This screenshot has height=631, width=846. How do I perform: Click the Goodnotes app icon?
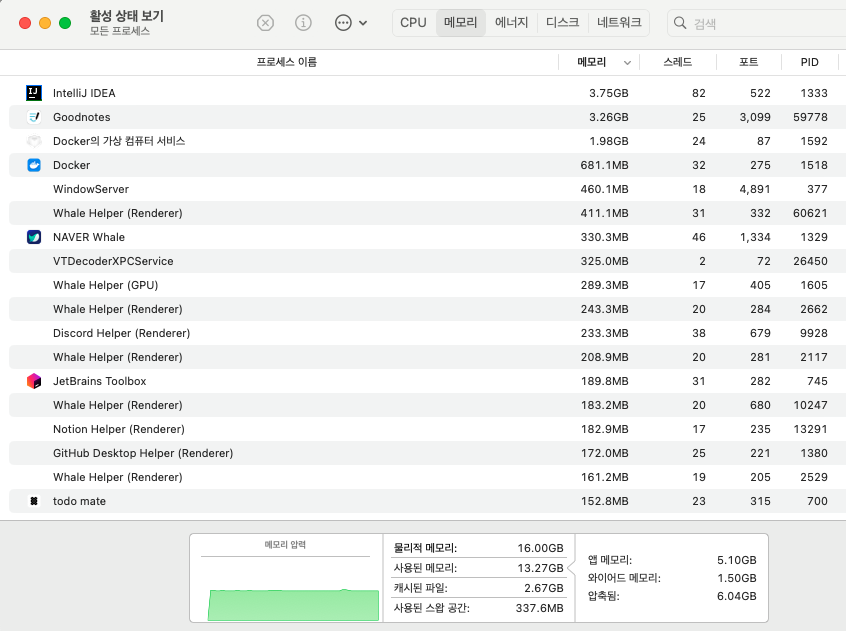click(x=34, y=117)
